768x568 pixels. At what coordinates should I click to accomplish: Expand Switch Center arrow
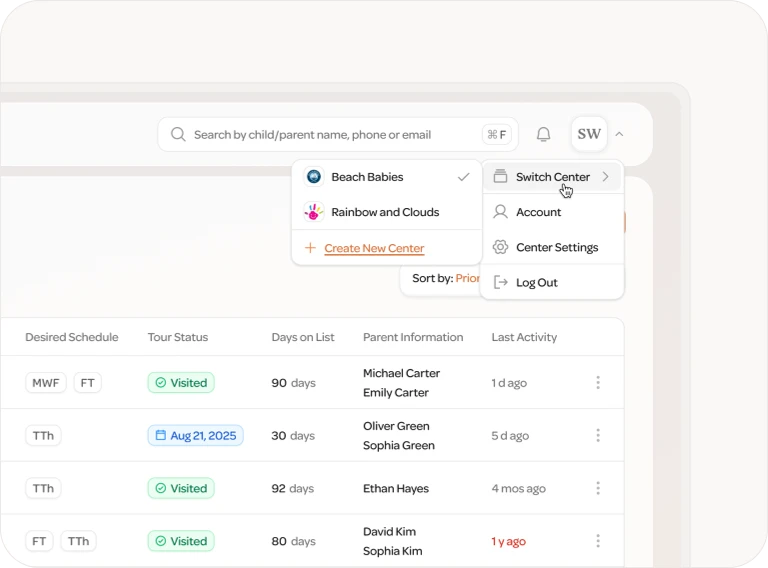(606, 177)
